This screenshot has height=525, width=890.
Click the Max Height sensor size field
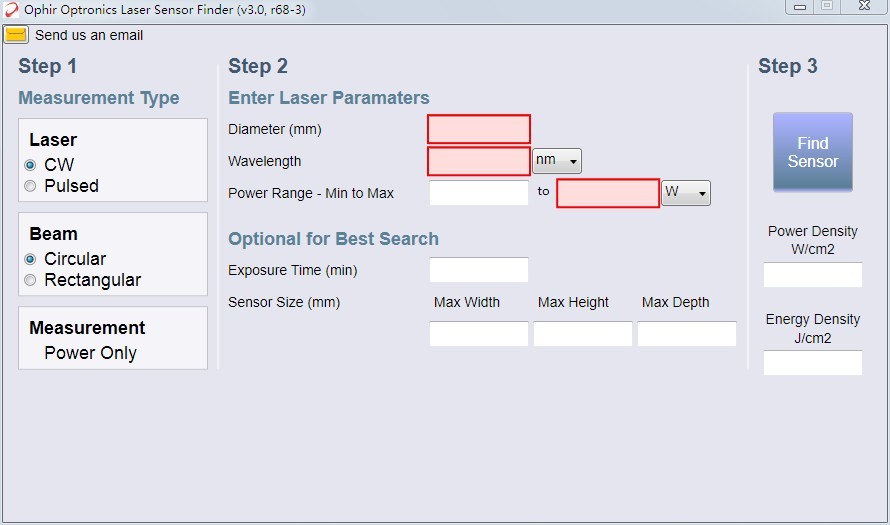[583, 334]
